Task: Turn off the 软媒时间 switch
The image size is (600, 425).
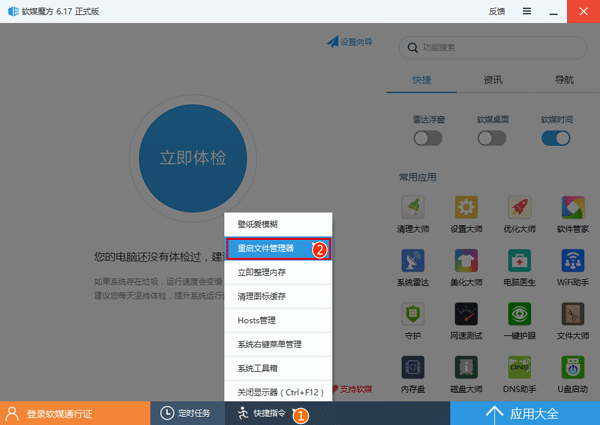Action: click(x=556, y=138)
